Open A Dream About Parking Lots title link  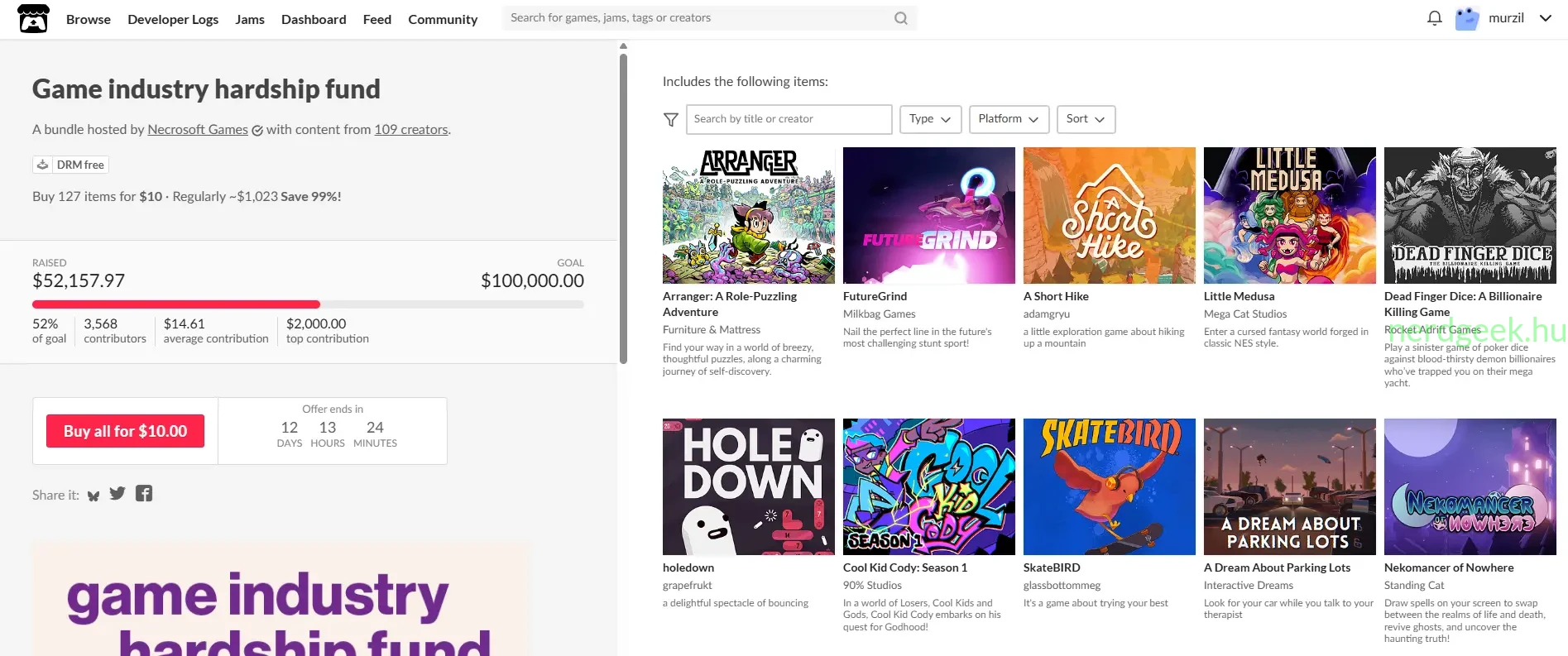click(x=1277, y=567)
